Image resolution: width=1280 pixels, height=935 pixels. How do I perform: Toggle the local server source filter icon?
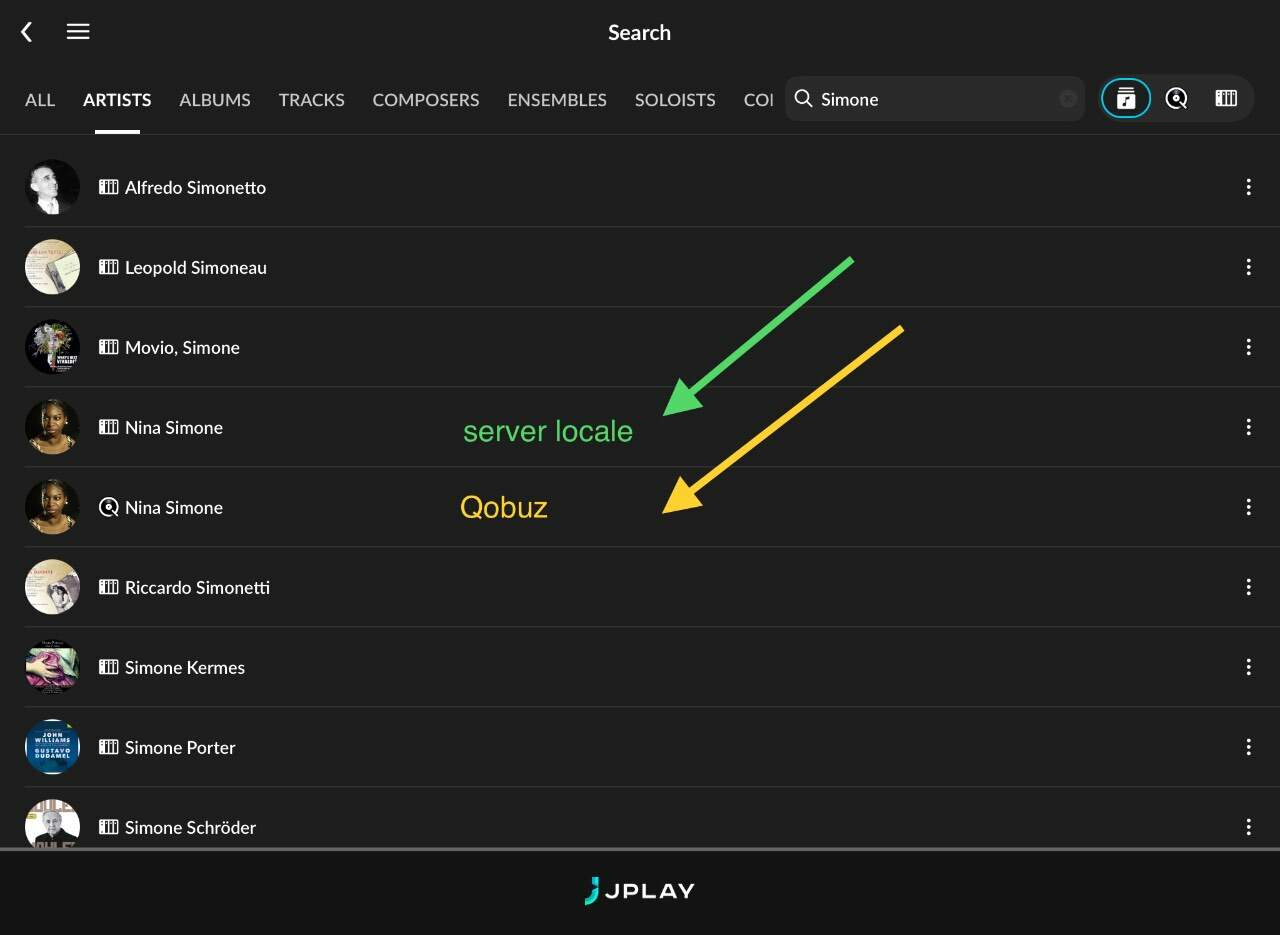(x=1226, y=99)
